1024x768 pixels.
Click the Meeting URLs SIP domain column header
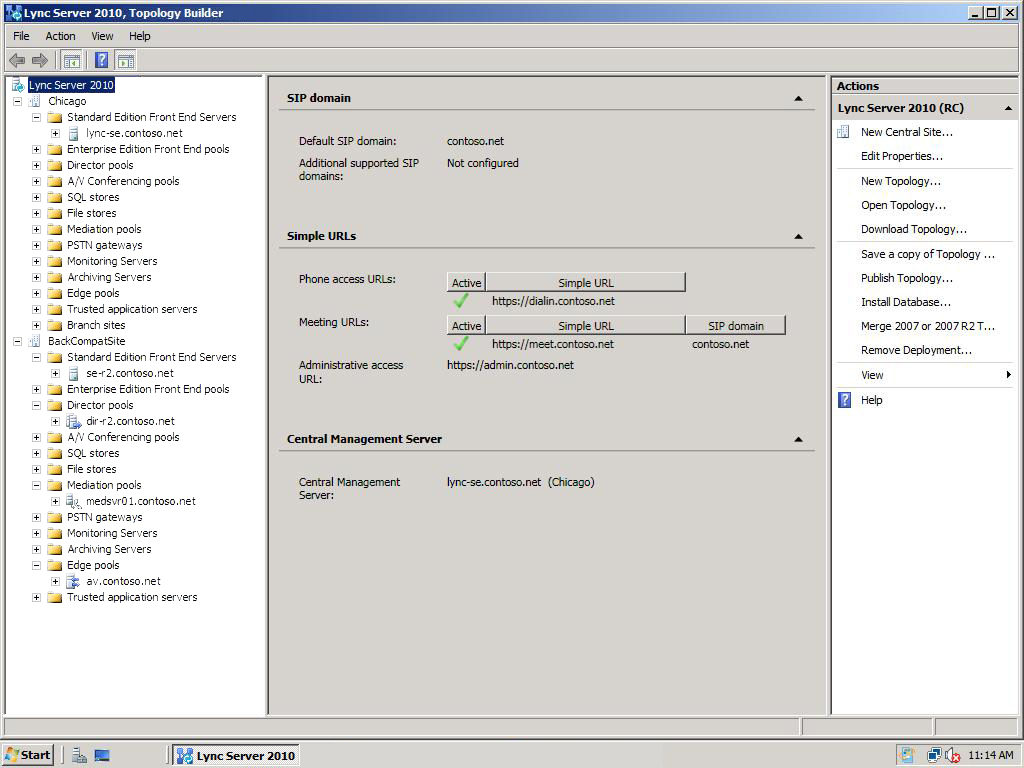[x=735, y=325]
